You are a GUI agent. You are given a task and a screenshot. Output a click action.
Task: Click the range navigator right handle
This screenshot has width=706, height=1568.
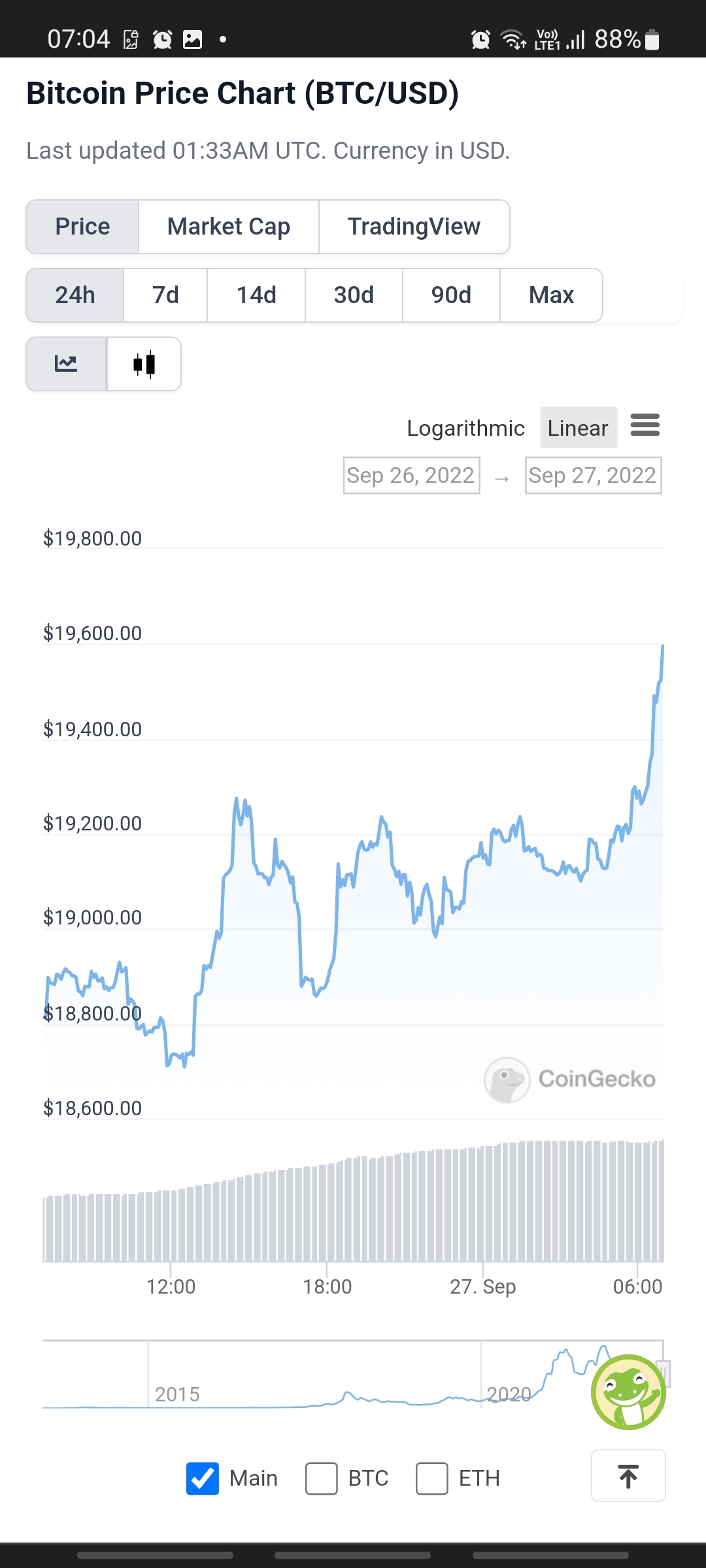[664, 1373]
